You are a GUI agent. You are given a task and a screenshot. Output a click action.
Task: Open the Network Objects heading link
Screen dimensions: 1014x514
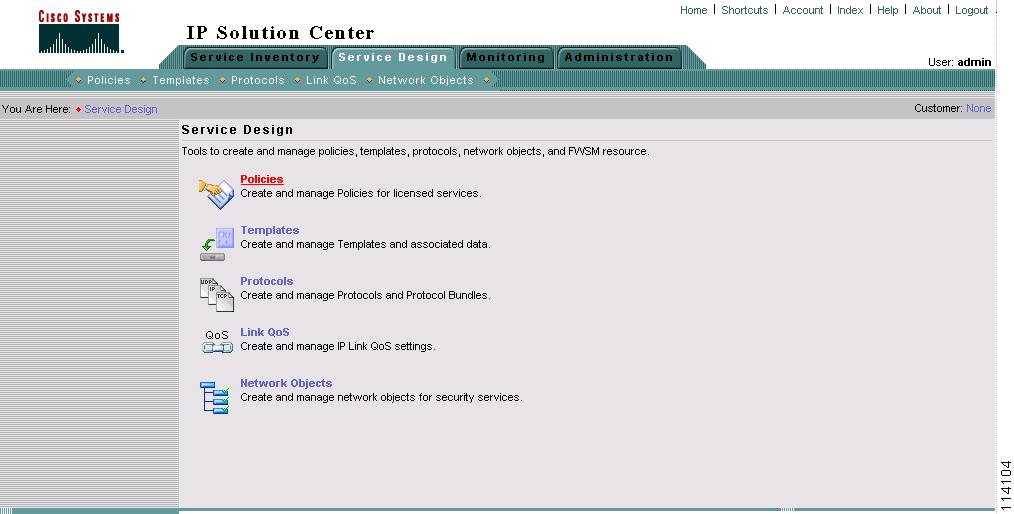(286, 383)
